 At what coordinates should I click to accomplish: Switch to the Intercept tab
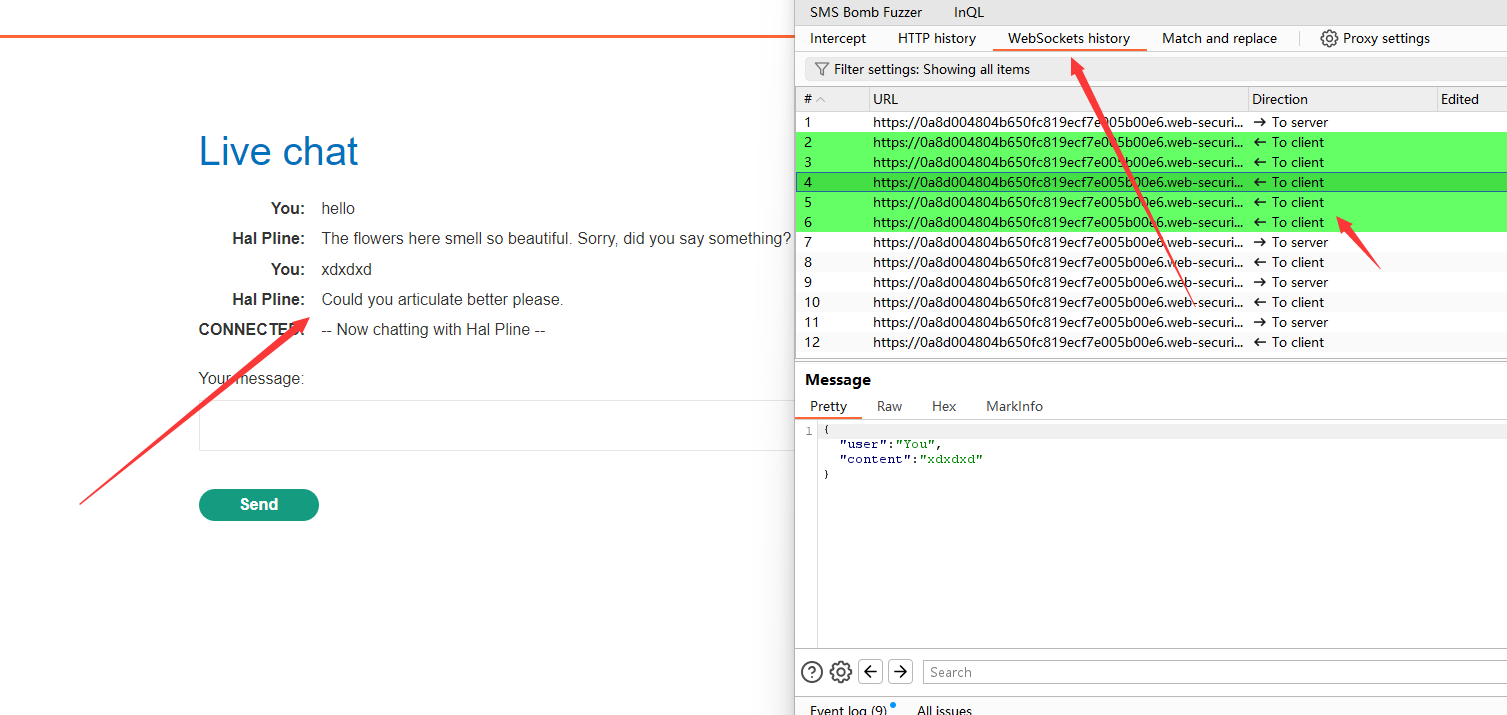[838, 38]
